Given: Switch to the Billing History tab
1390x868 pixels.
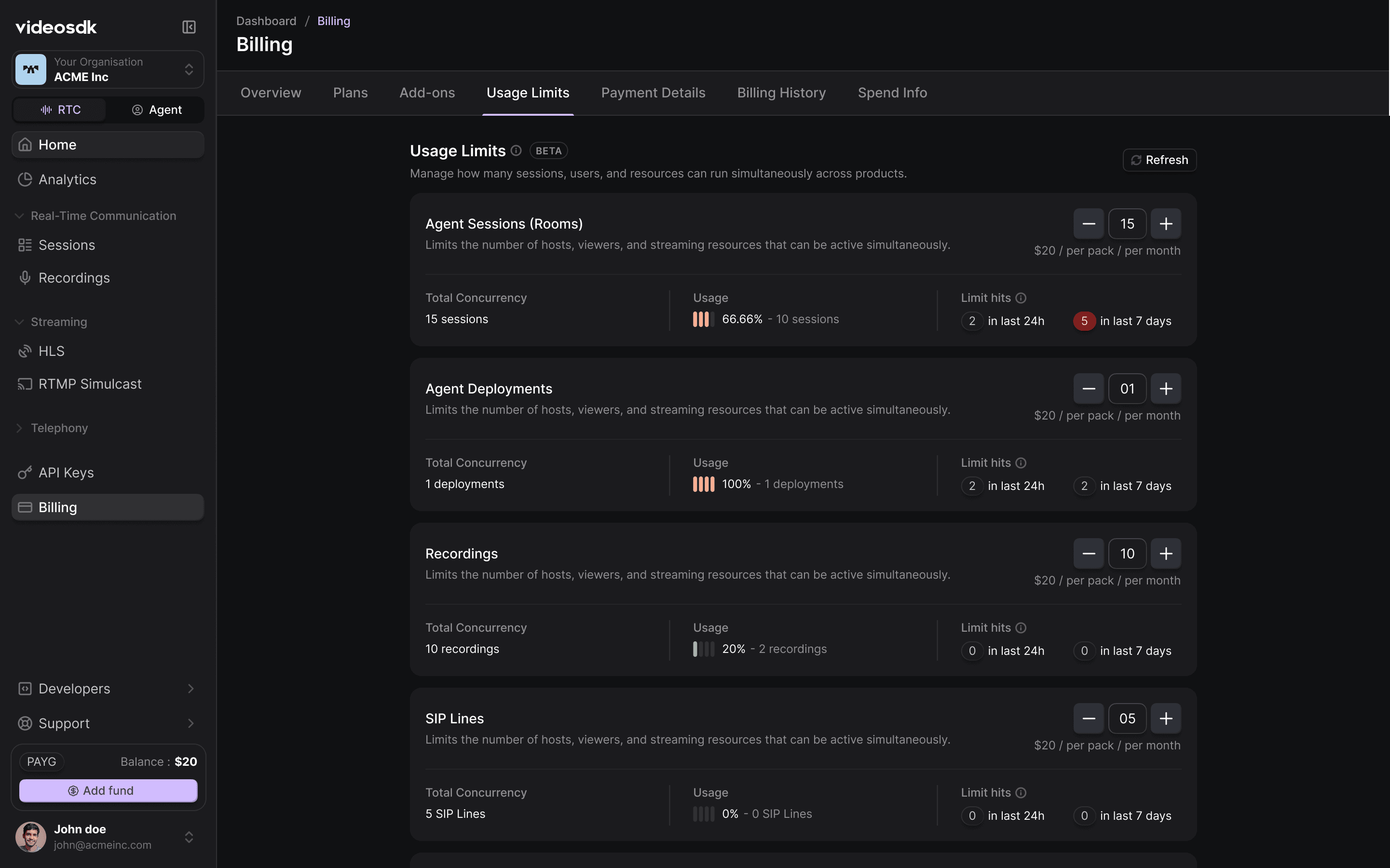Looking at the screenshot, I should [781, 93].
